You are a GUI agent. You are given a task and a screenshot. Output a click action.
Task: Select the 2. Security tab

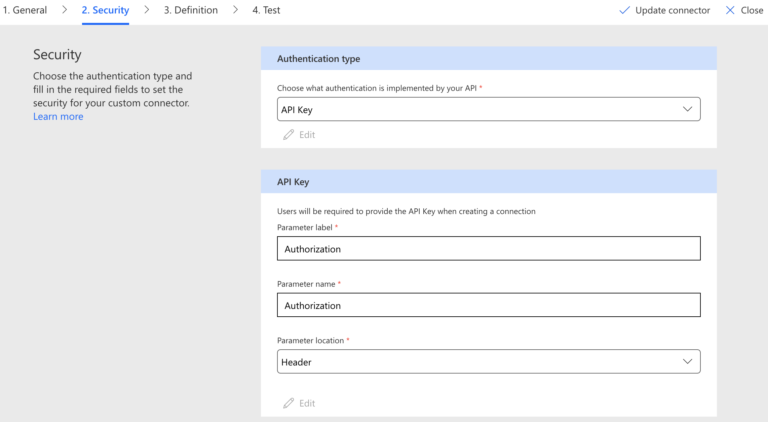pyautogui.click(x=105, y=10)
